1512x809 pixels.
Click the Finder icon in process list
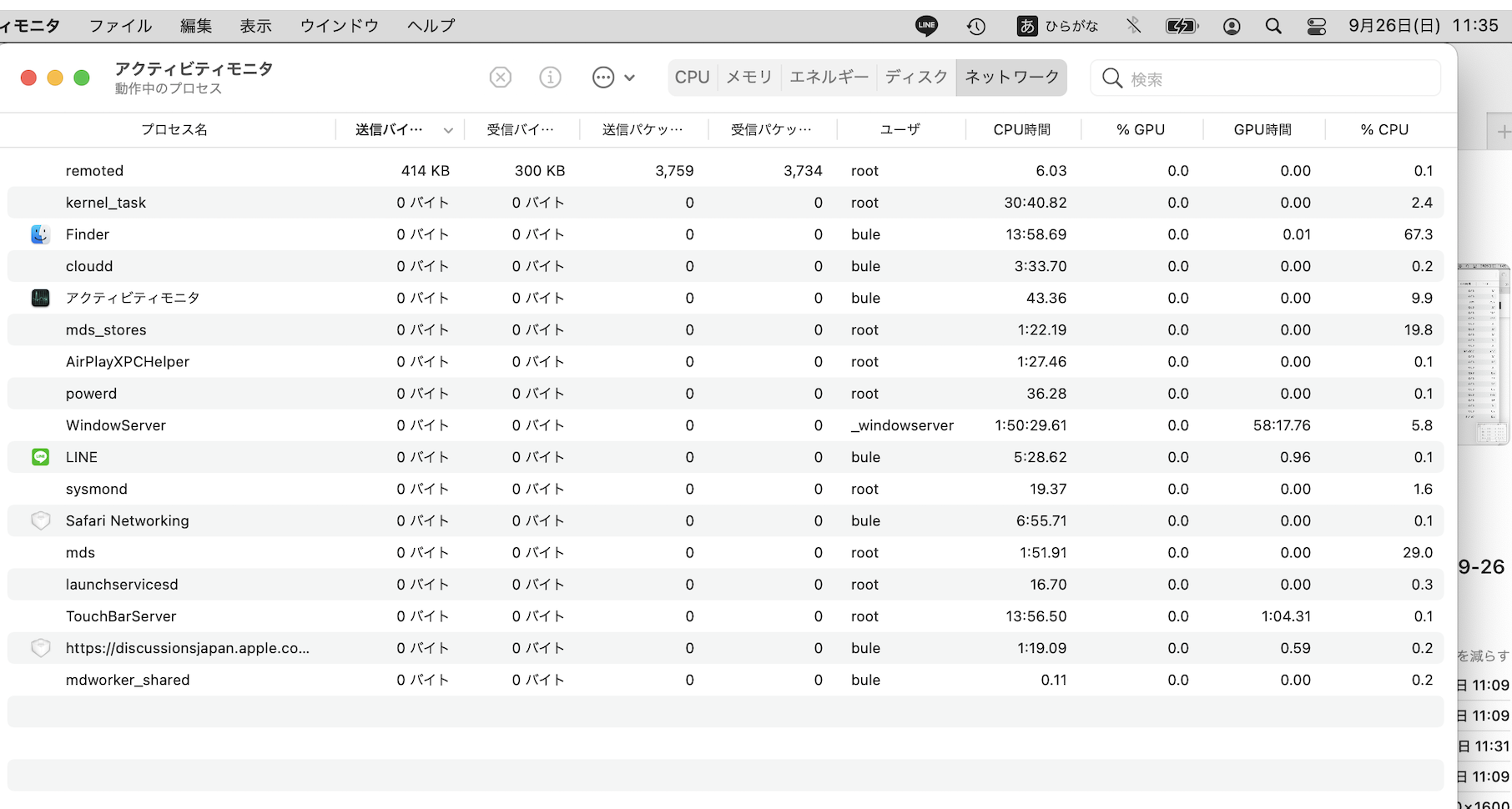click(x=40, y=234)
